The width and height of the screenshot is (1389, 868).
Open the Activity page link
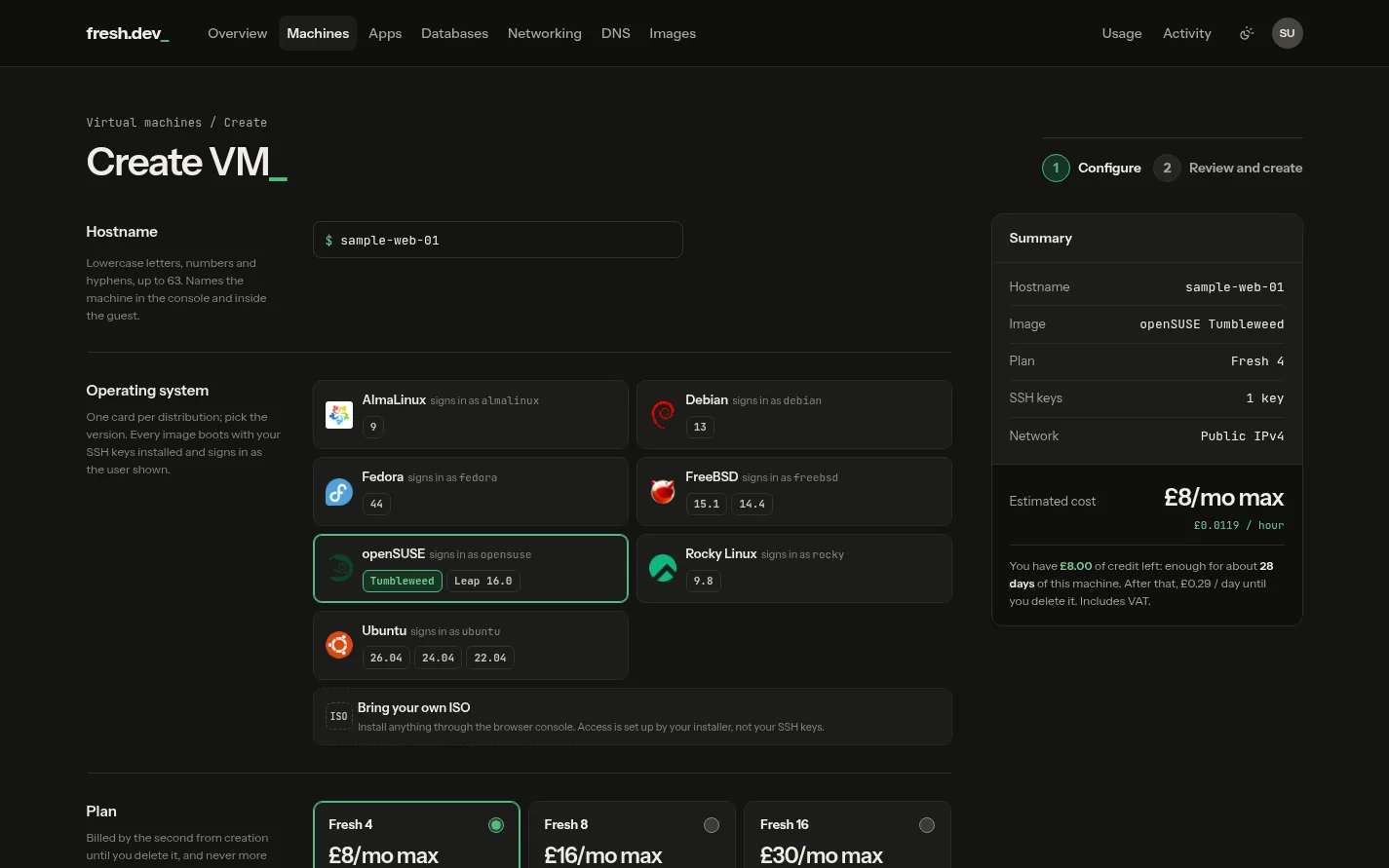(1187, 33)
